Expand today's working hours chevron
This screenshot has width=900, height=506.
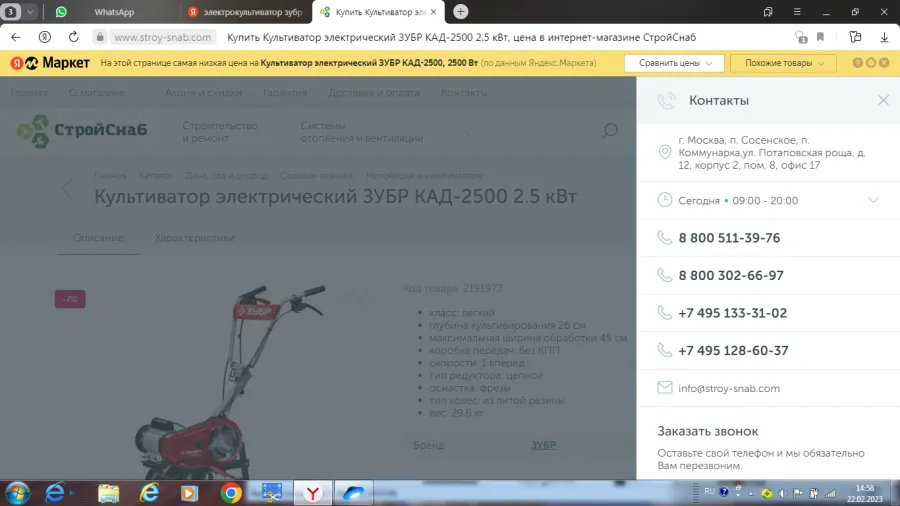(x=873, y=200)
